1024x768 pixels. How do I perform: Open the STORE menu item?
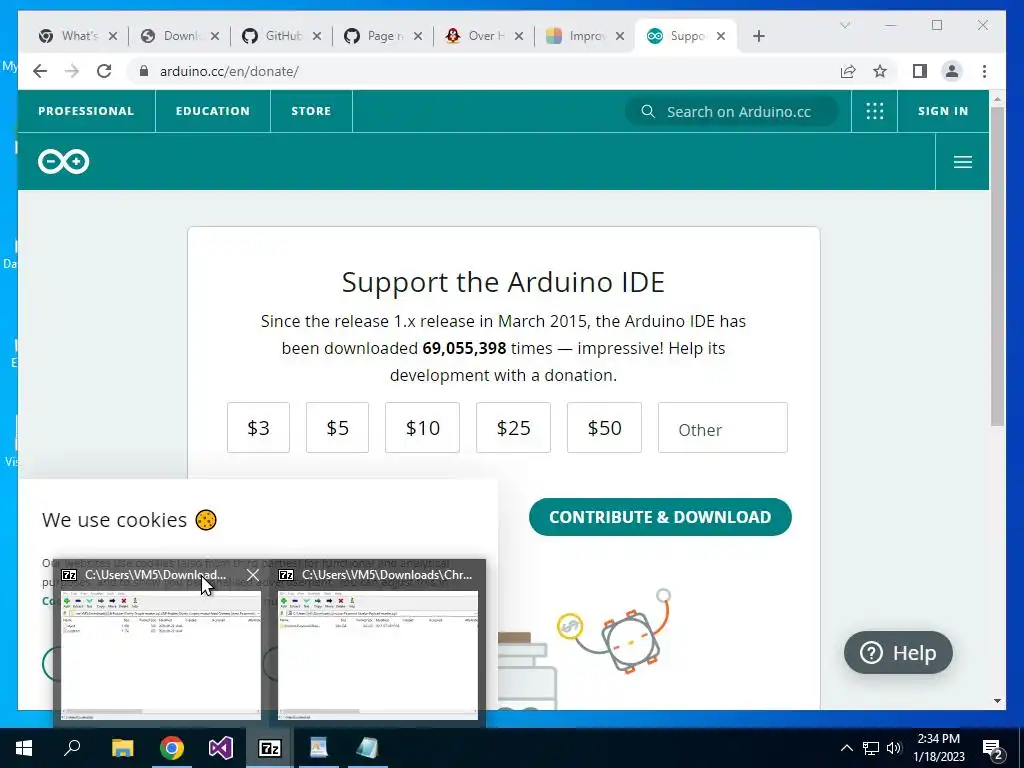[x=311, y=111]
